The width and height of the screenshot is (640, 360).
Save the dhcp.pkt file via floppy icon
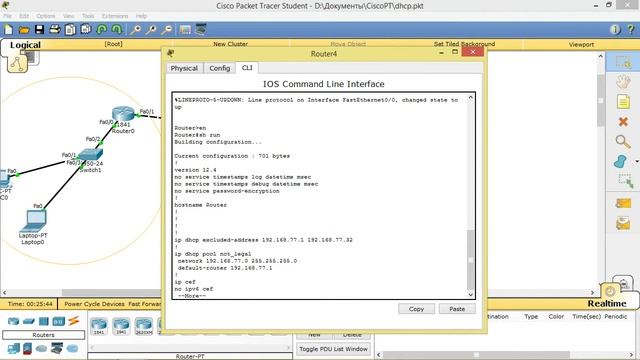pos(39,30)
